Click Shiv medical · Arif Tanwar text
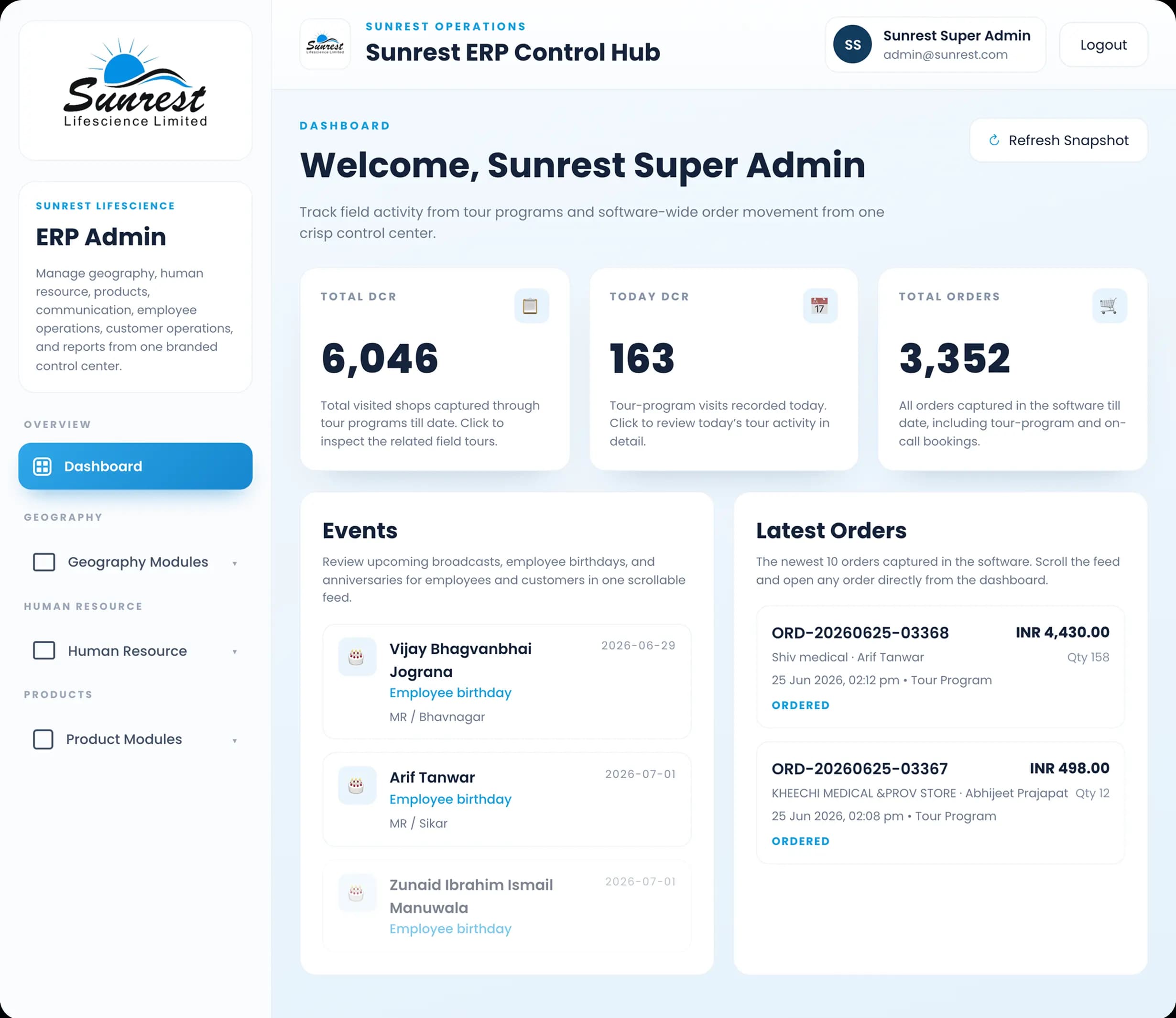 coord(848,657)
